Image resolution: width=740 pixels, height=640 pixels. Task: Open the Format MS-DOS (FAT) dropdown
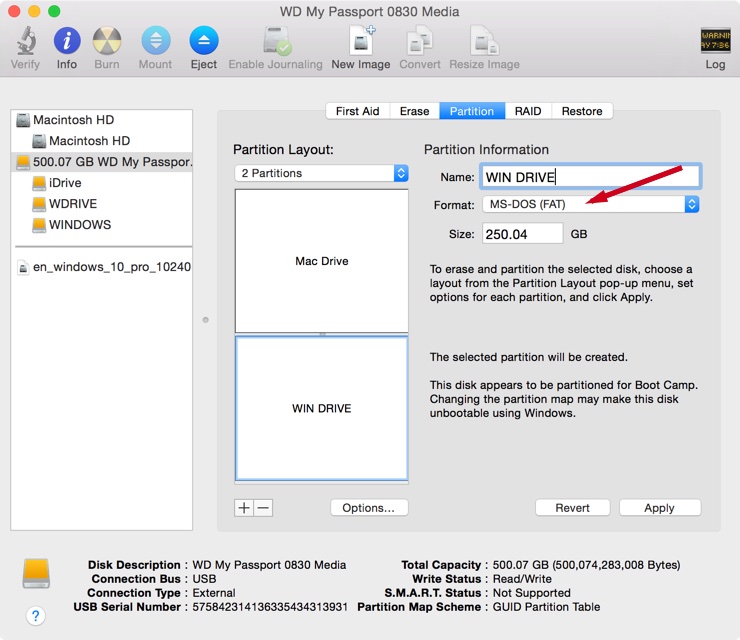(591, 204)
